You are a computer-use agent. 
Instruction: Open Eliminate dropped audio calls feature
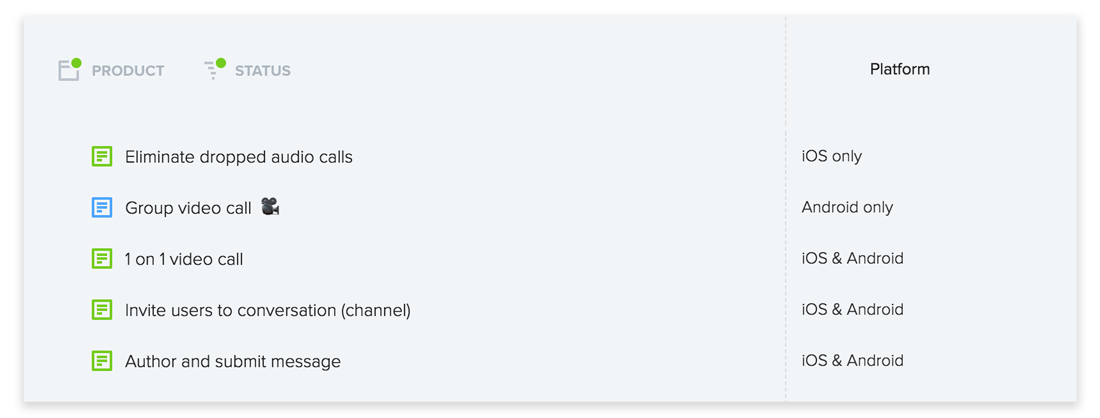coord(239,157)
